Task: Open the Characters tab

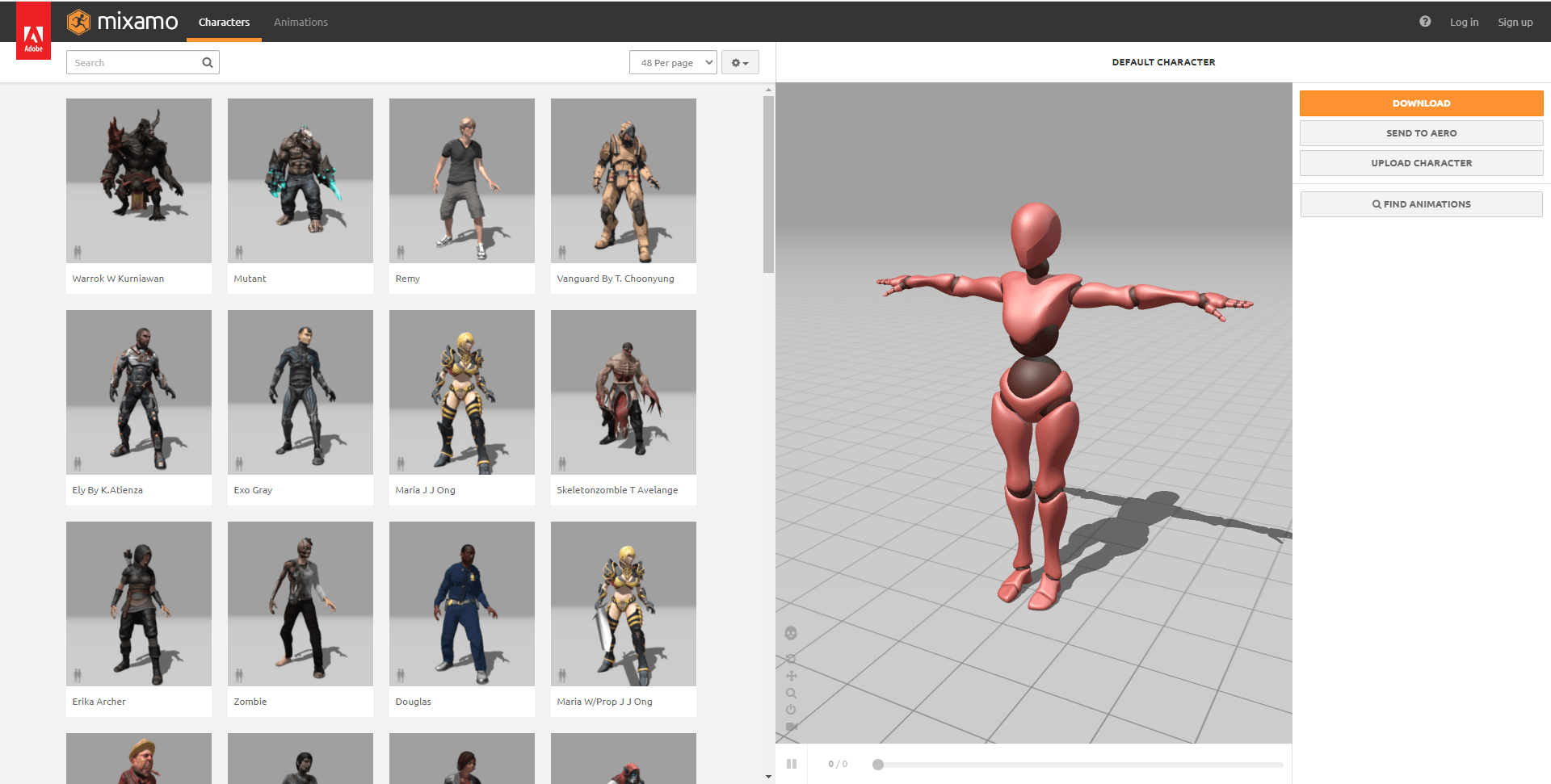Action: click(x=224, y=22)
